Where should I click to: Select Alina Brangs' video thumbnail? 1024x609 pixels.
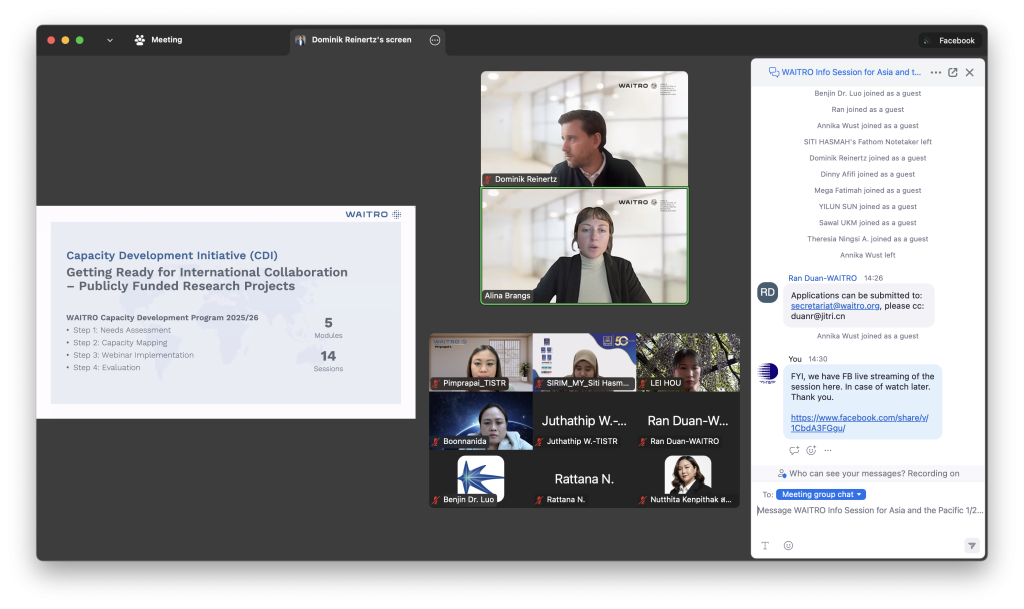(584, 246)
